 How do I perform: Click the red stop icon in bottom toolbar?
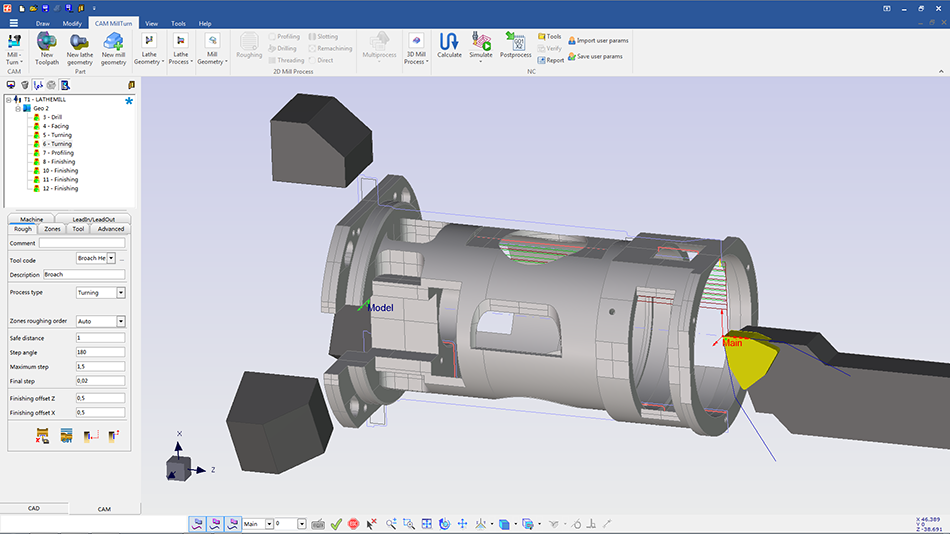[x=354, y=524]
